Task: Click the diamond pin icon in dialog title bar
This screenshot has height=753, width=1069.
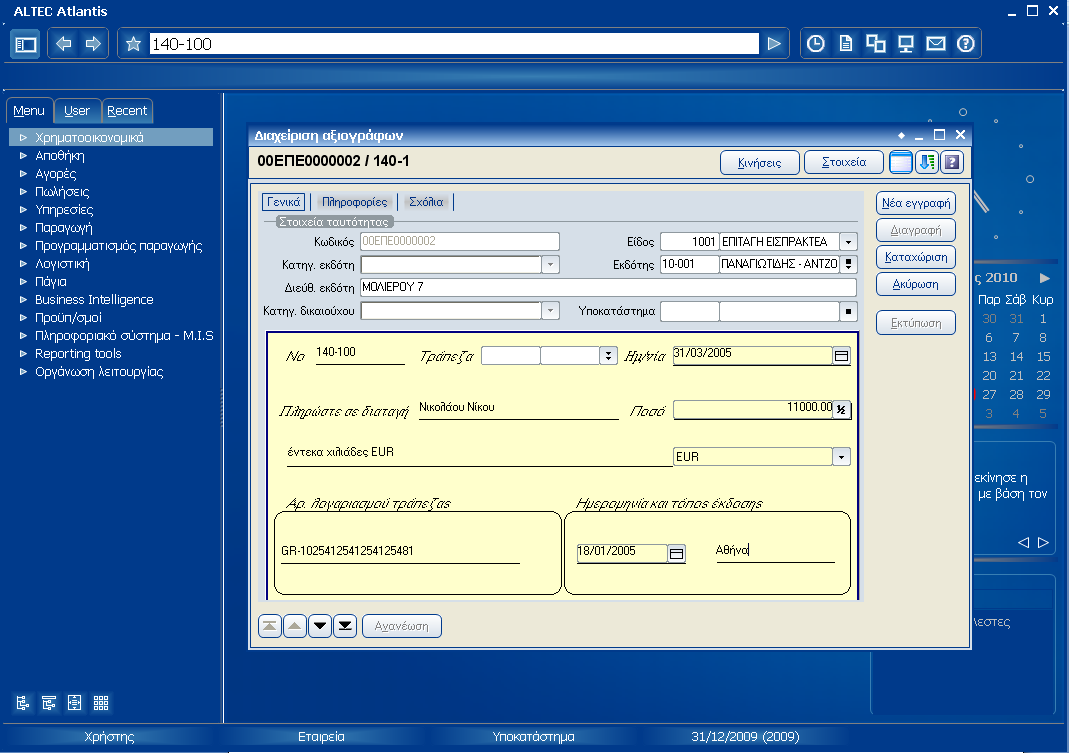Action: pos(901,135)
